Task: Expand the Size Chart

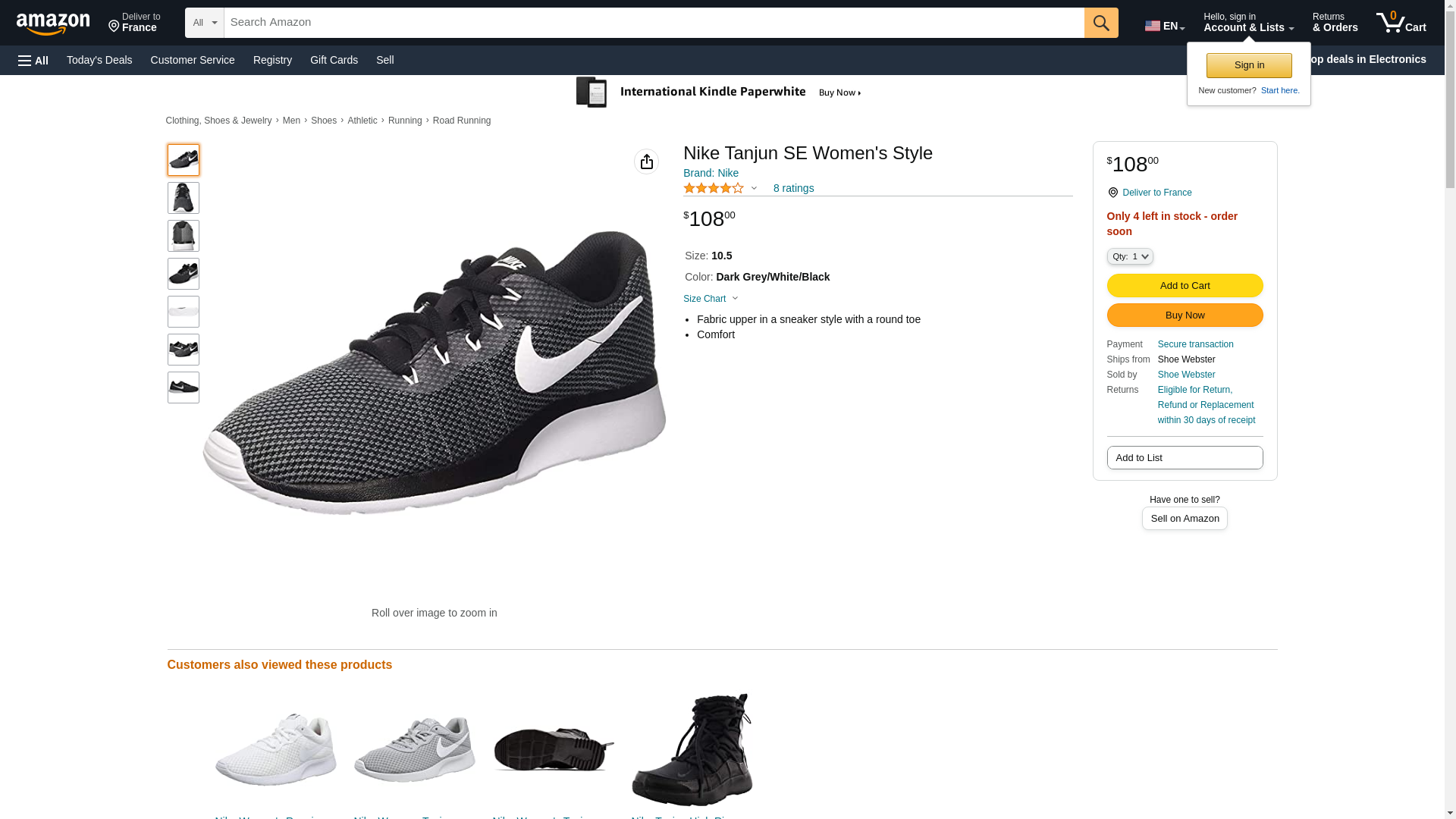Action: (x=711, y=299)
